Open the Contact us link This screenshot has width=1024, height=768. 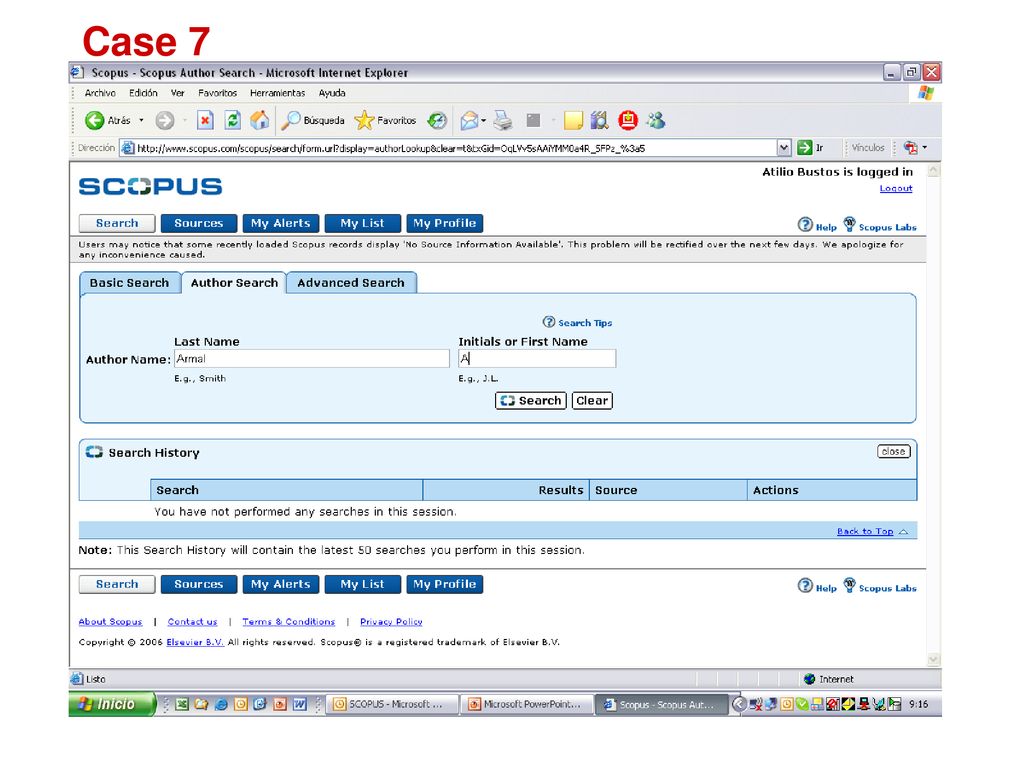tap(192, 622)
